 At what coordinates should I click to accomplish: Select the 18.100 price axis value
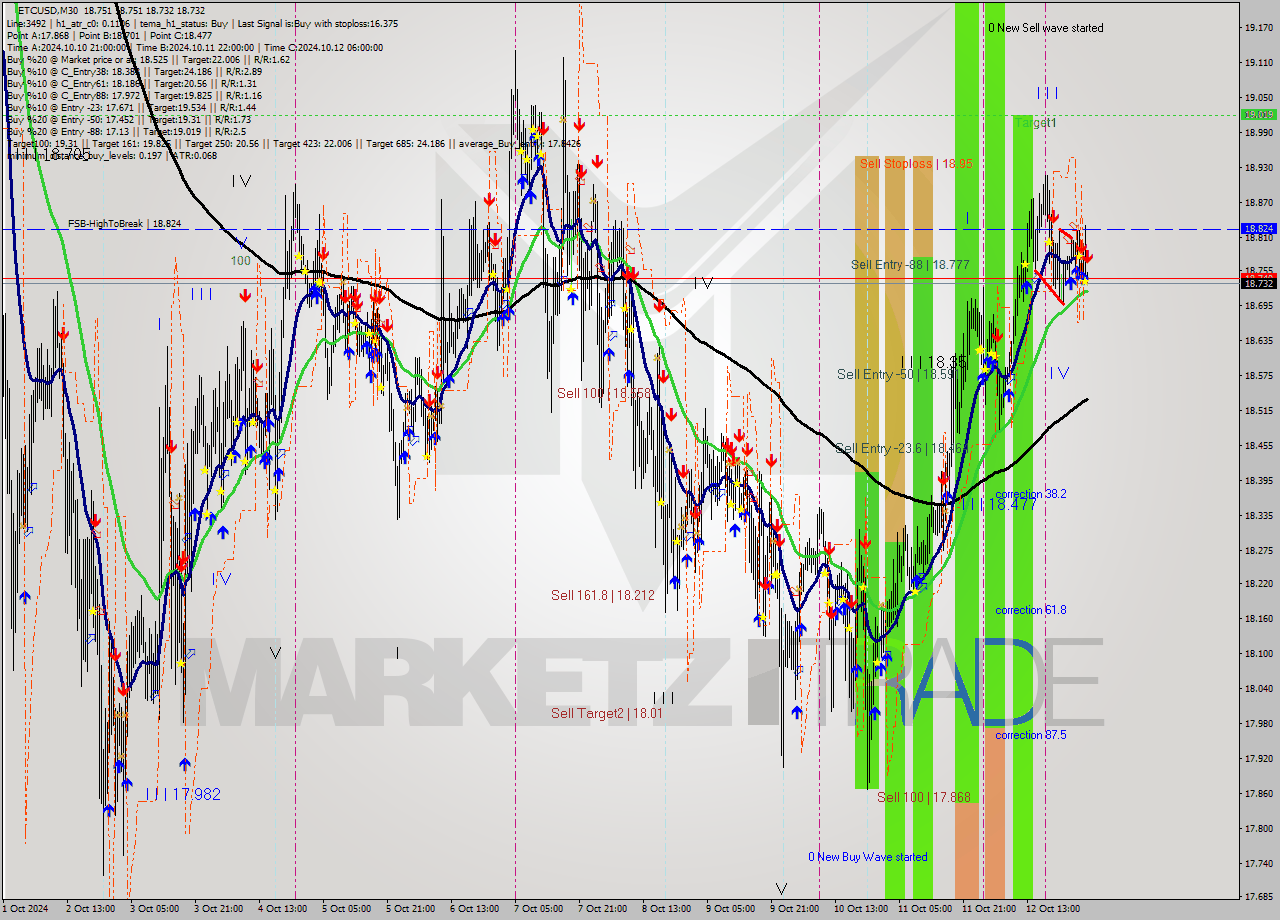[x=1258, y=654]
